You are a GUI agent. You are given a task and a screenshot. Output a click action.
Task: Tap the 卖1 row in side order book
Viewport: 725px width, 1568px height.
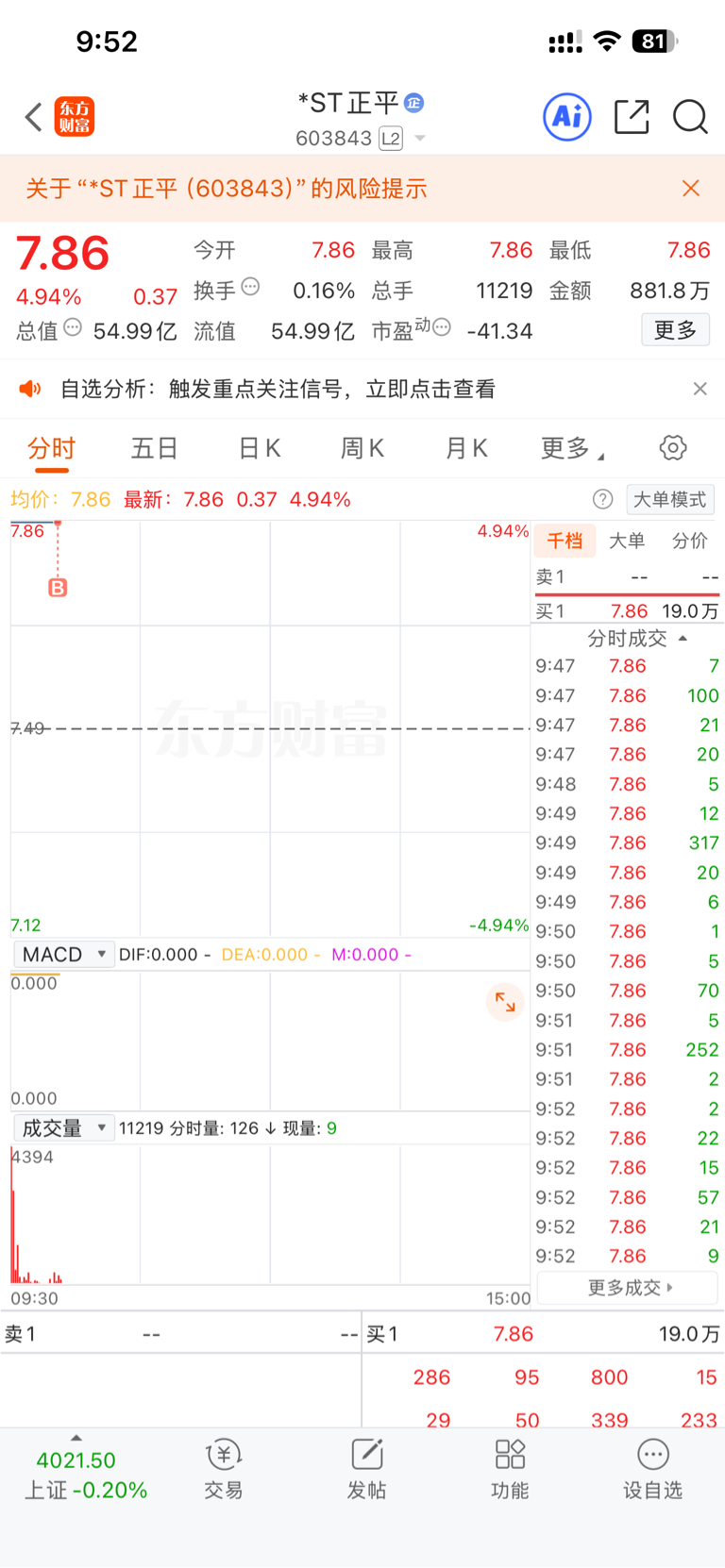click(x=628, y=576)
